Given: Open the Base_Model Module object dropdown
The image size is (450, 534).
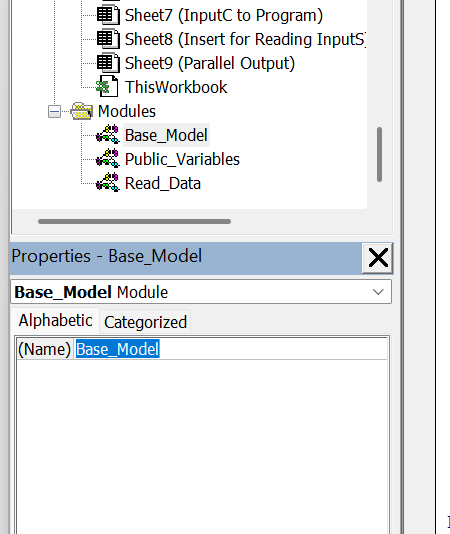Looking at the screenshot, I should [378, 292].
